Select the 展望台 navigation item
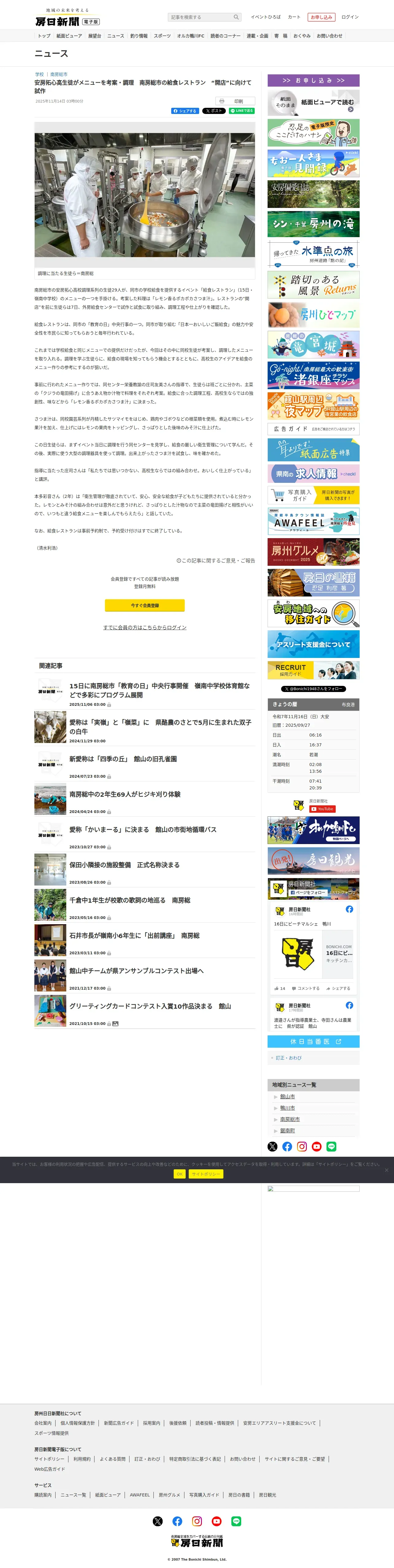 (94, 36)
